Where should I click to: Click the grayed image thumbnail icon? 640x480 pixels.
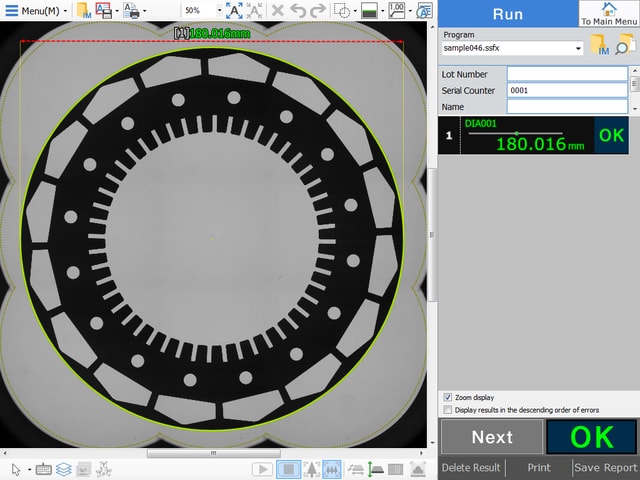click(x=84, y=470)
